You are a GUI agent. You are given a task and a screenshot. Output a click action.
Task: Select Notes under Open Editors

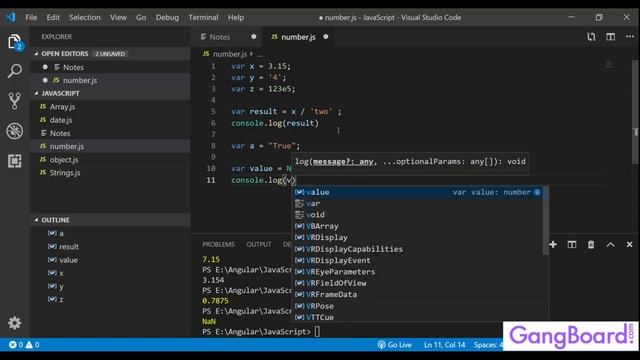click(x=110, y=67)
